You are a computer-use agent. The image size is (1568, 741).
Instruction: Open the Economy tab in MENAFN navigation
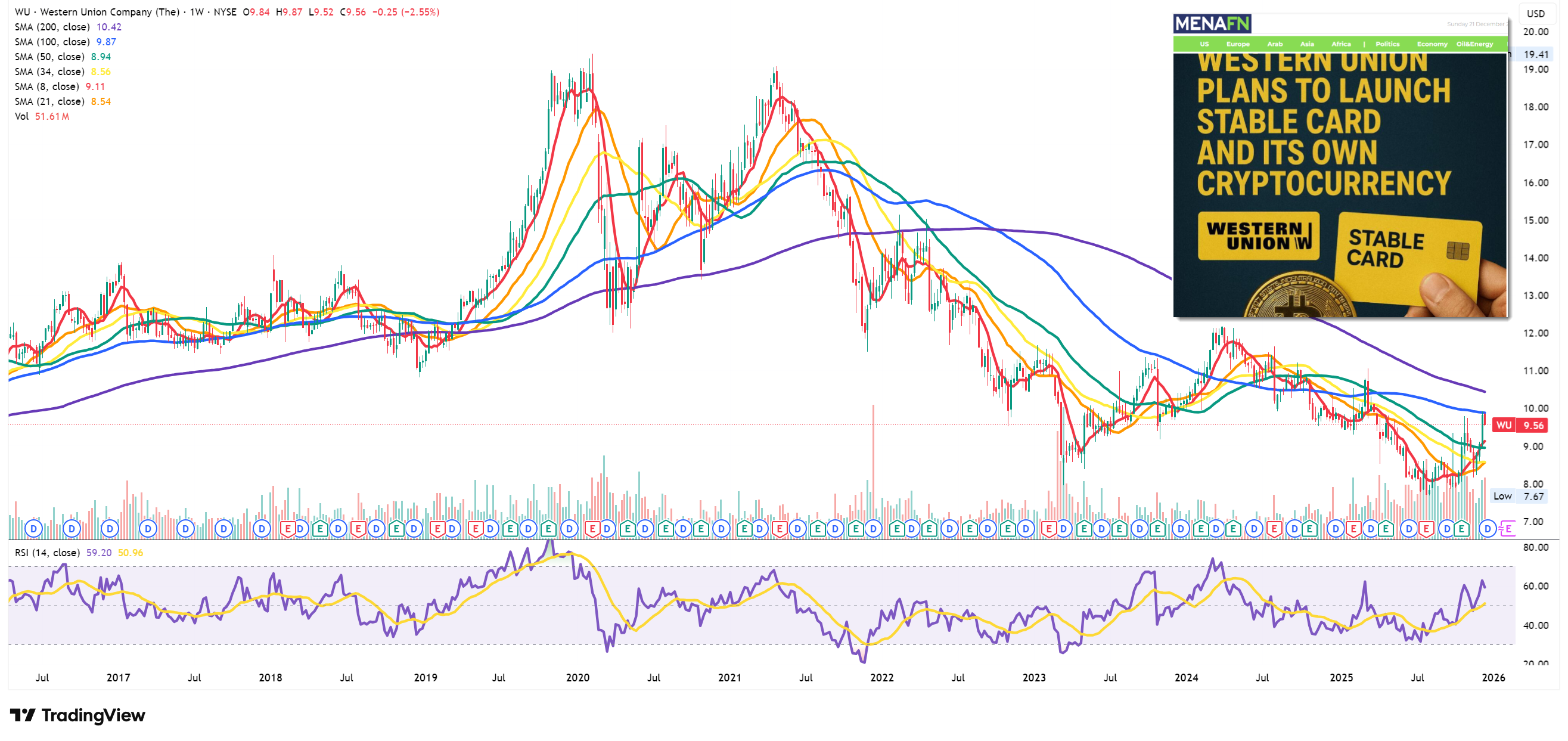point(1432,44)
